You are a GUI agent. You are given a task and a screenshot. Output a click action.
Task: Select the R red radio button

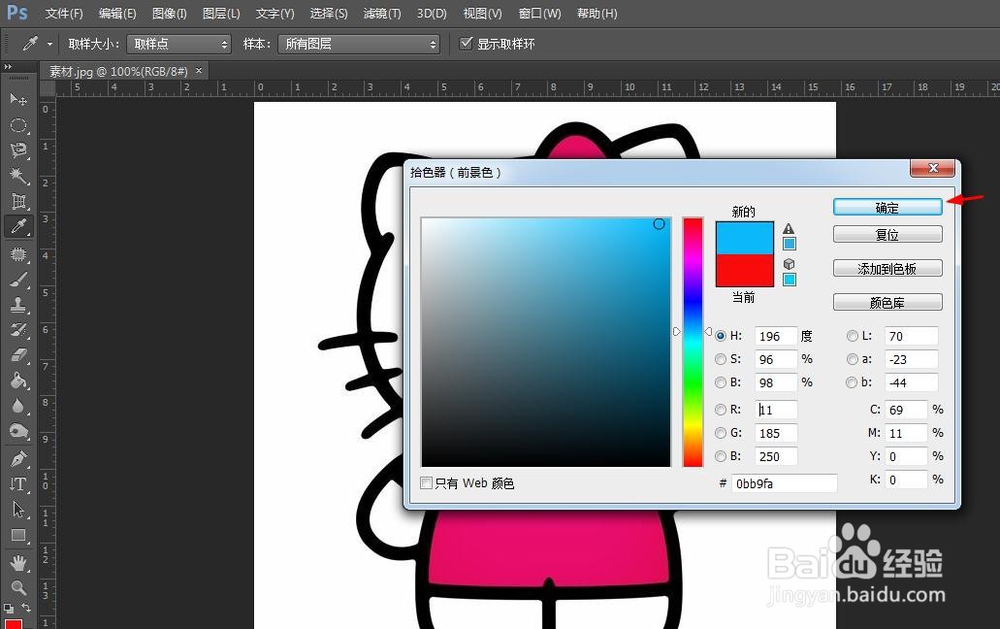pyautogui.click(x=721, y=410)
